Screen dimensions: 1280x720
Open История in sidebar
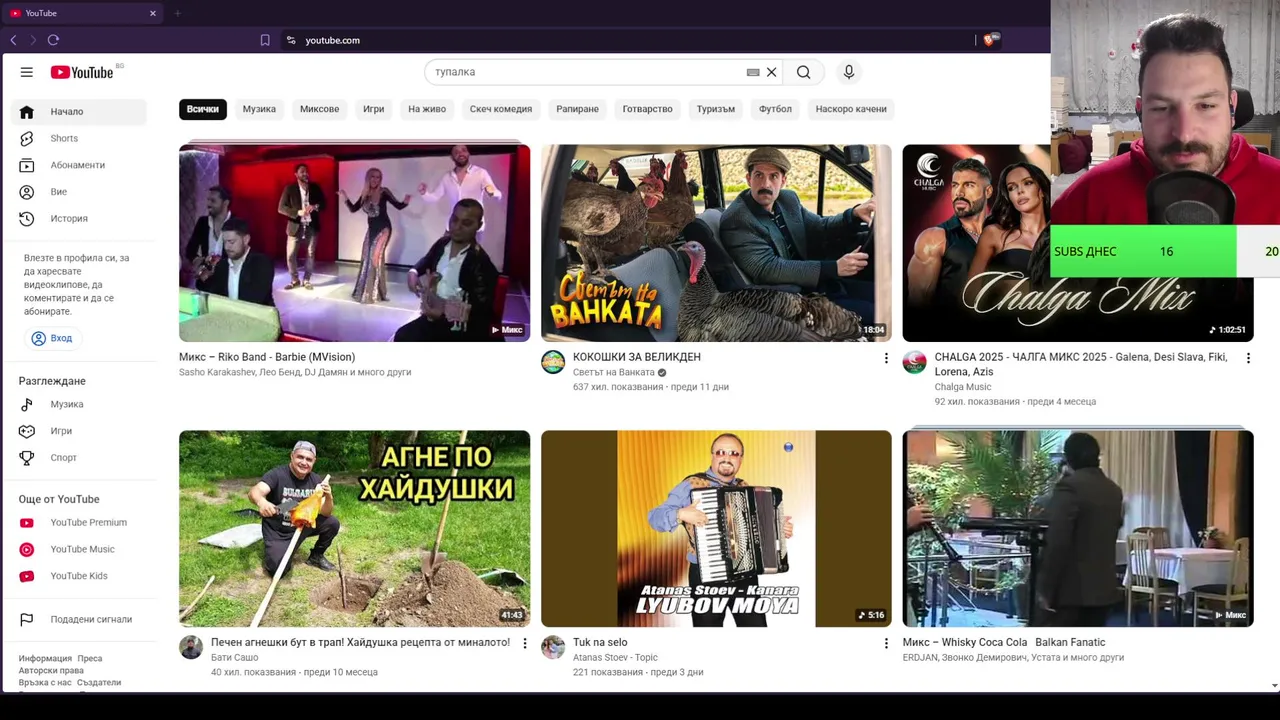[80, 218]
